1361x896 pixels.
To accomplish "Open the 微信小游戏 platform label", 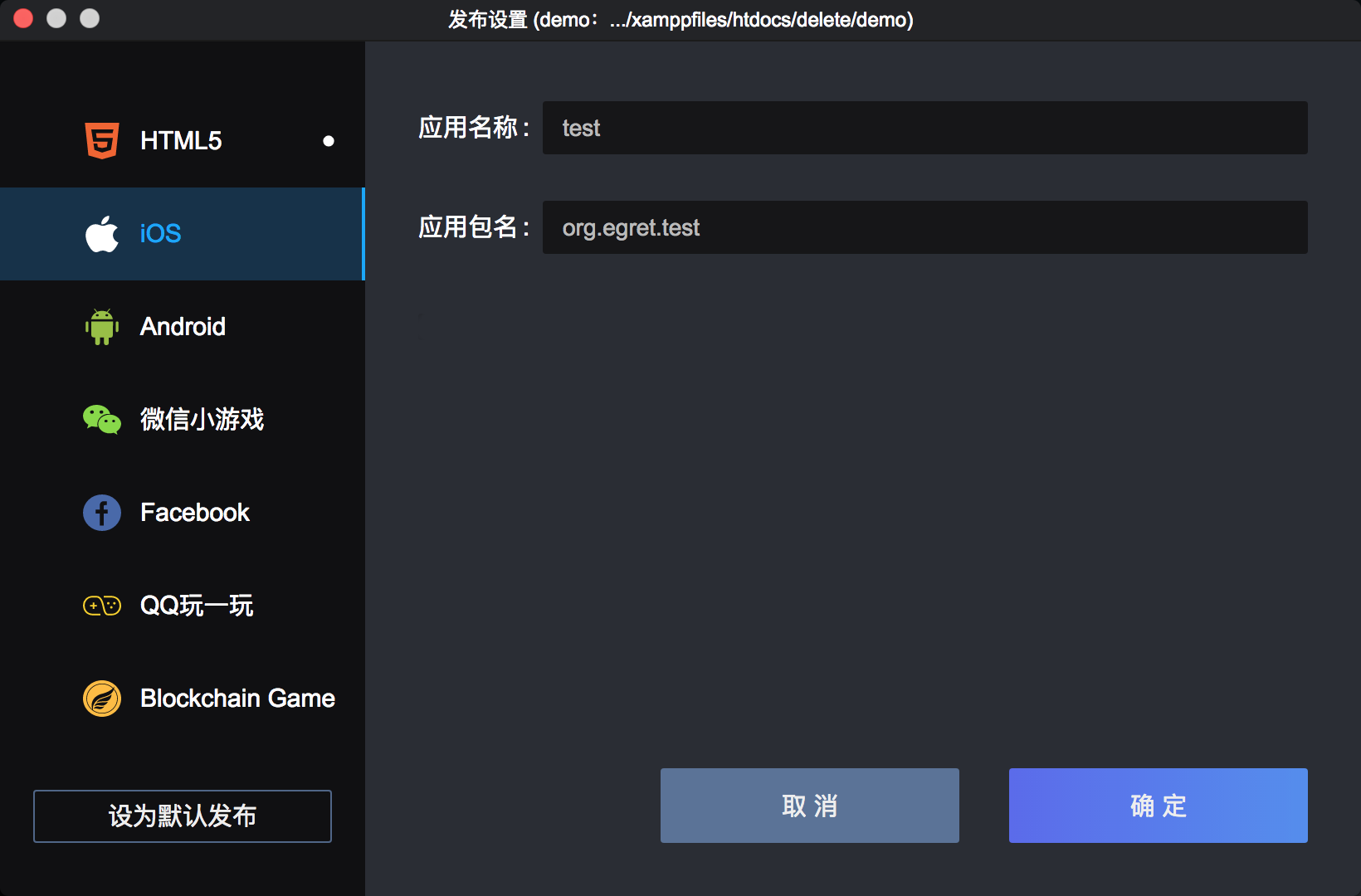I will 202,420.
